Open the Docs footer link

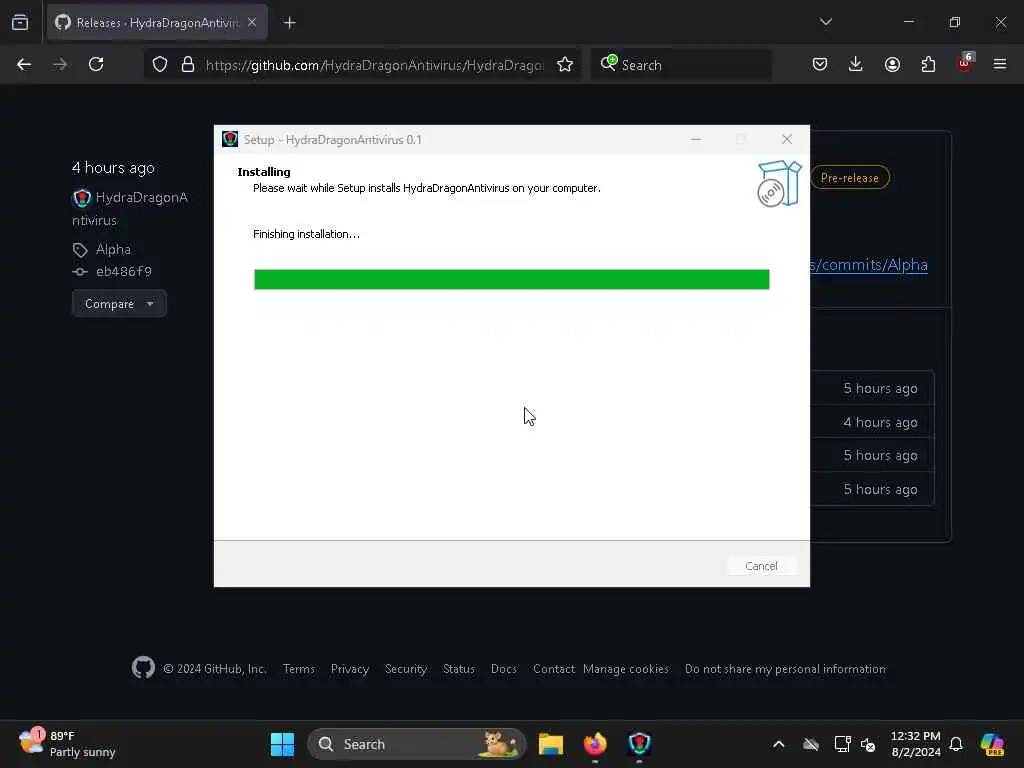504,669
